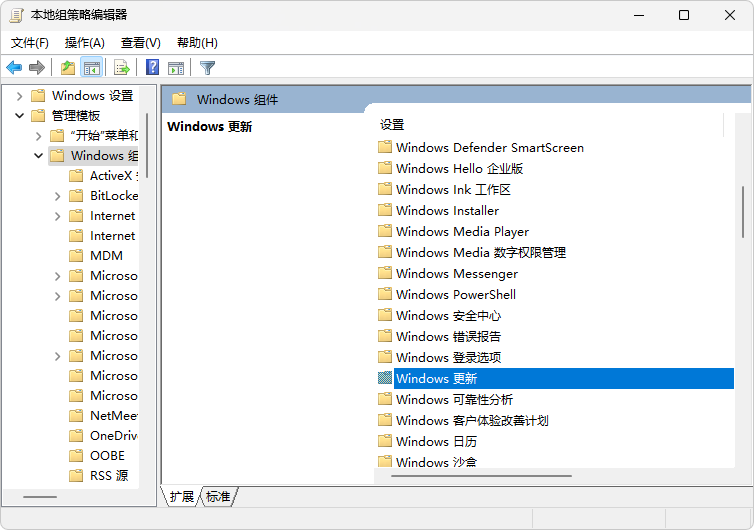Click the folder icon beside Windows 日历

tap(385, 441)
